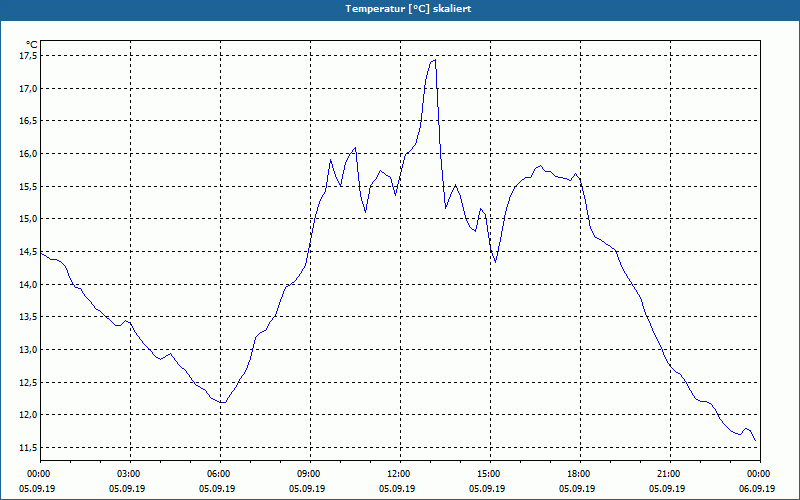
Task: Pick the "15,5" y-axis value
Action: point(28,186)
